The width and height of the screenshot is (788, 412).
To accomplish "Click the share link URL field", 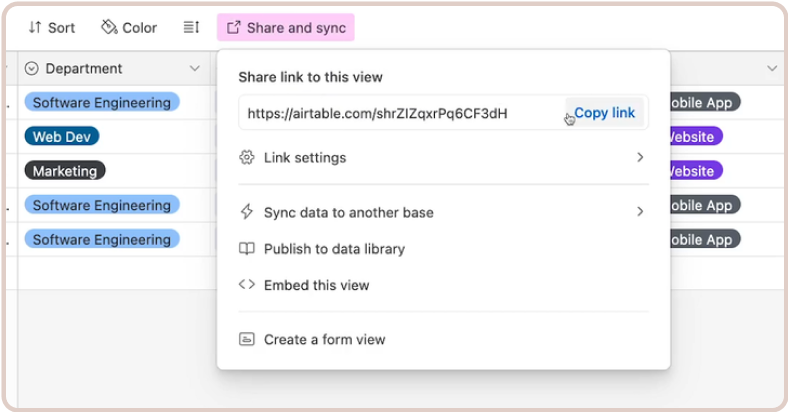I will [x=400, y=113].
